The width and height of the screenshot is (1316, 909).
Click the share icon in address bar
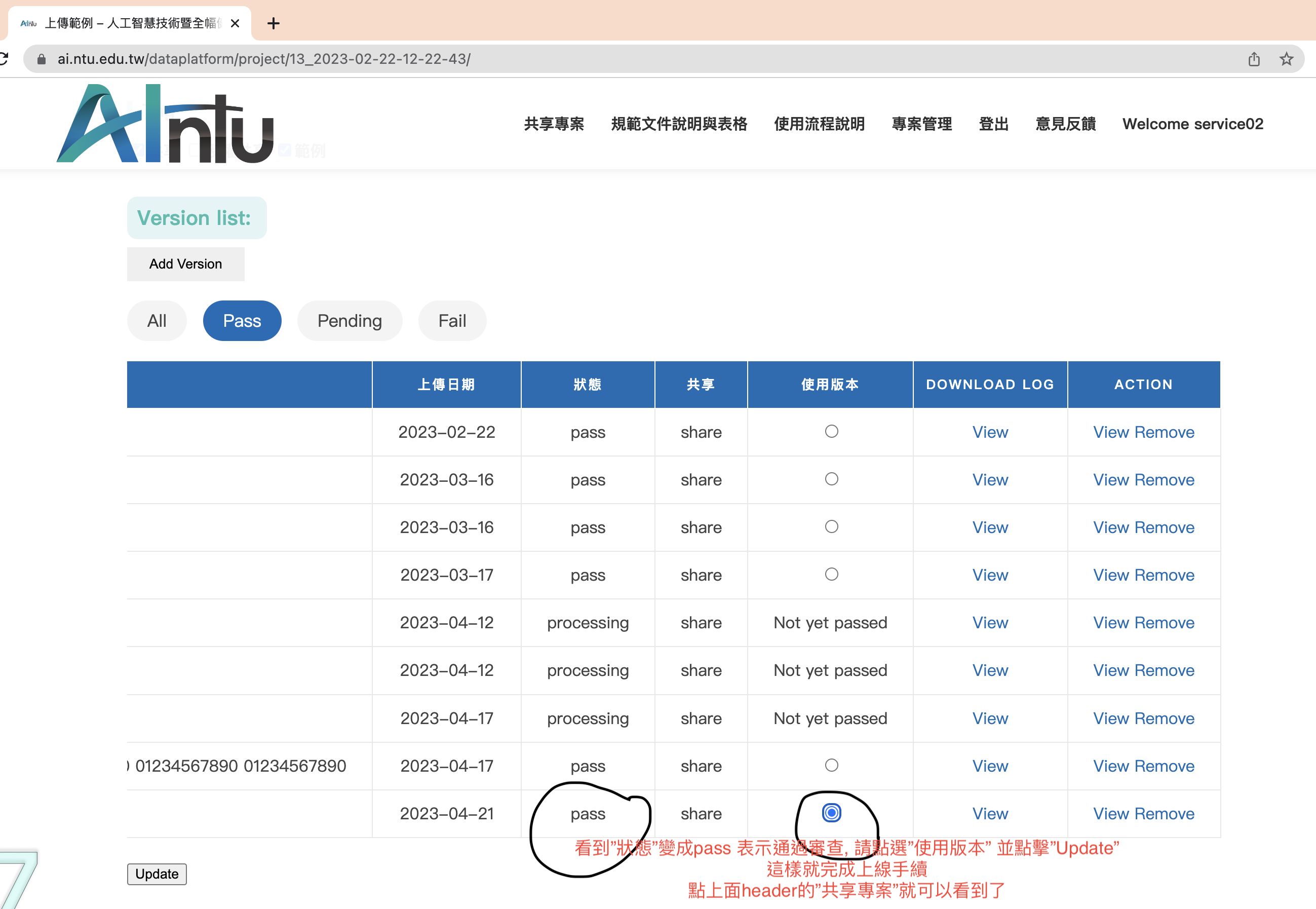(1254, 59)
